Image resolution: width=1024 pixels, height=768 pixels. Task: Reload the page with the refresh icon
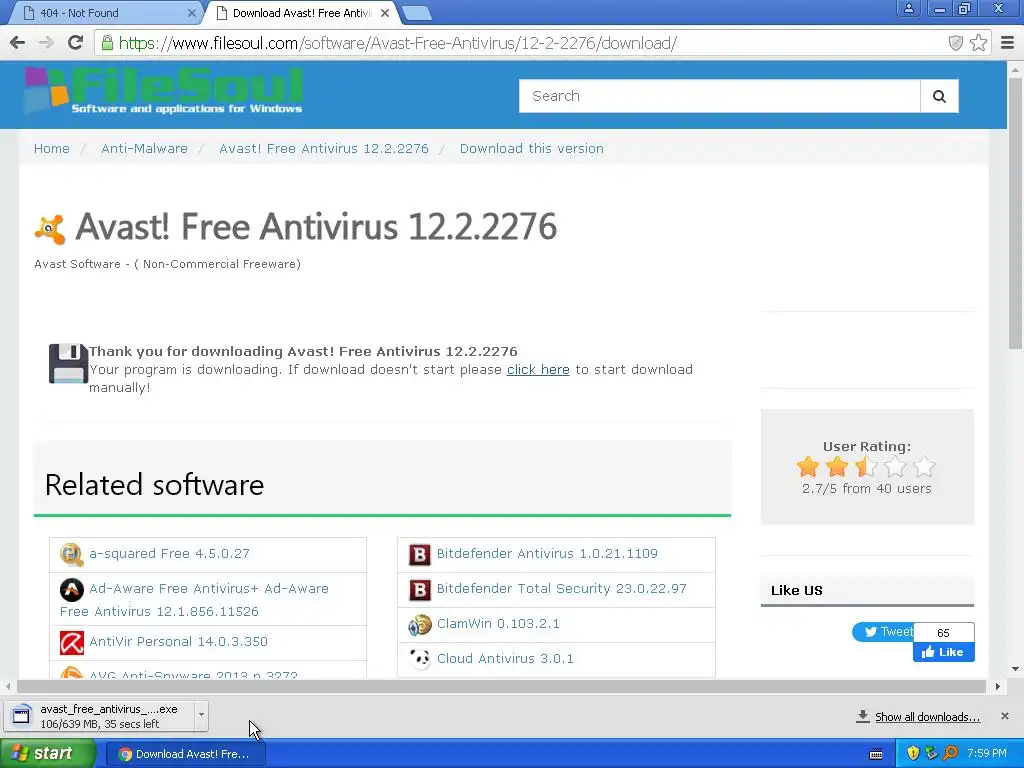(75, 43)
